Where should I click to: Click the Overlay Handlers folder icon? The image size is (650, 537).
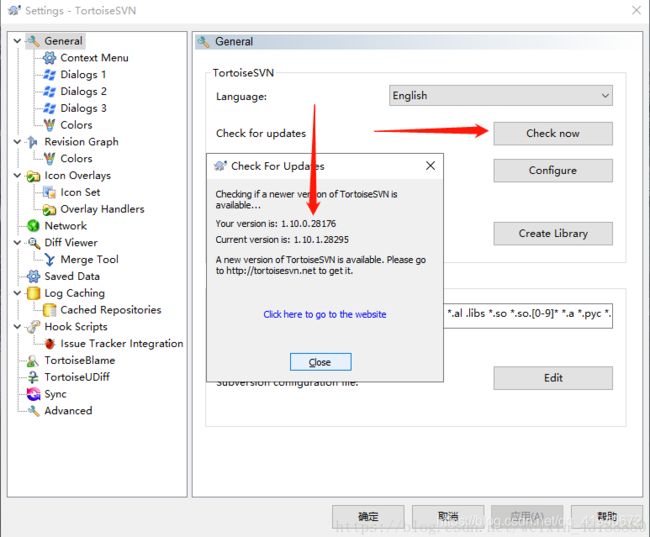click(49, 209)
